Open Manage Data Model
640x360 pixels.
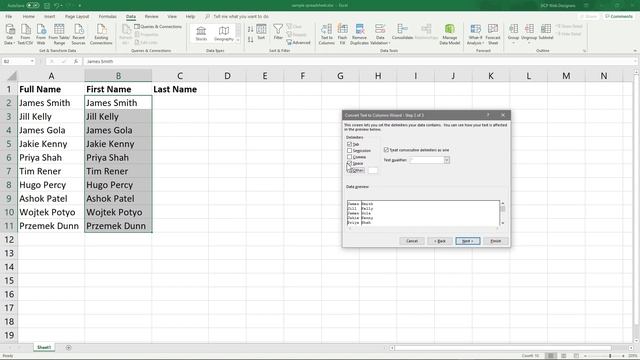tap(450, 34)
